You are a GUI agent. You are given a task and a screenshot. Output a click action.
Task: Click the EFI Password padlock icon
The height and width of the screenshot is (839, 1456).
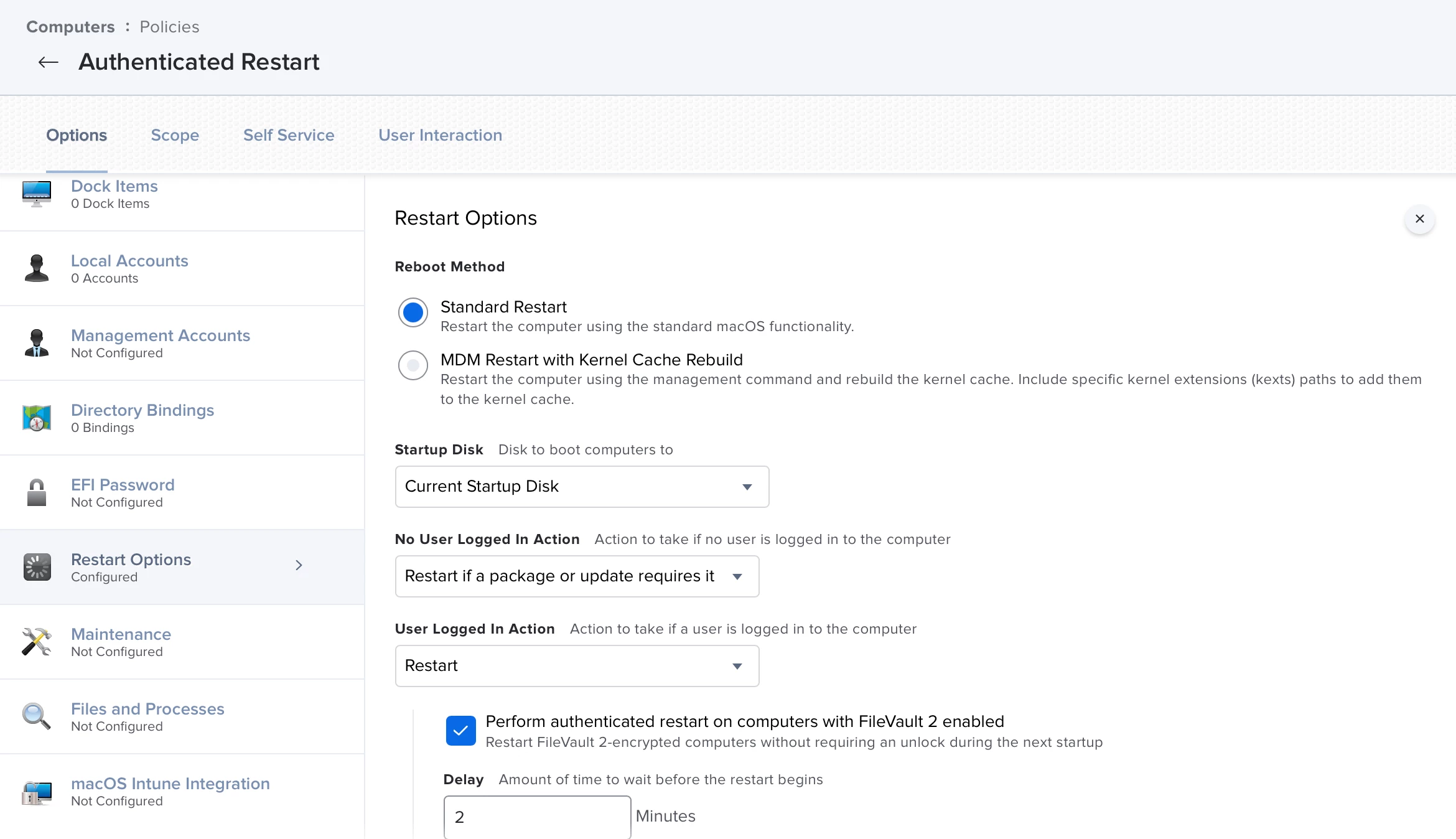[x=37, y=492]
